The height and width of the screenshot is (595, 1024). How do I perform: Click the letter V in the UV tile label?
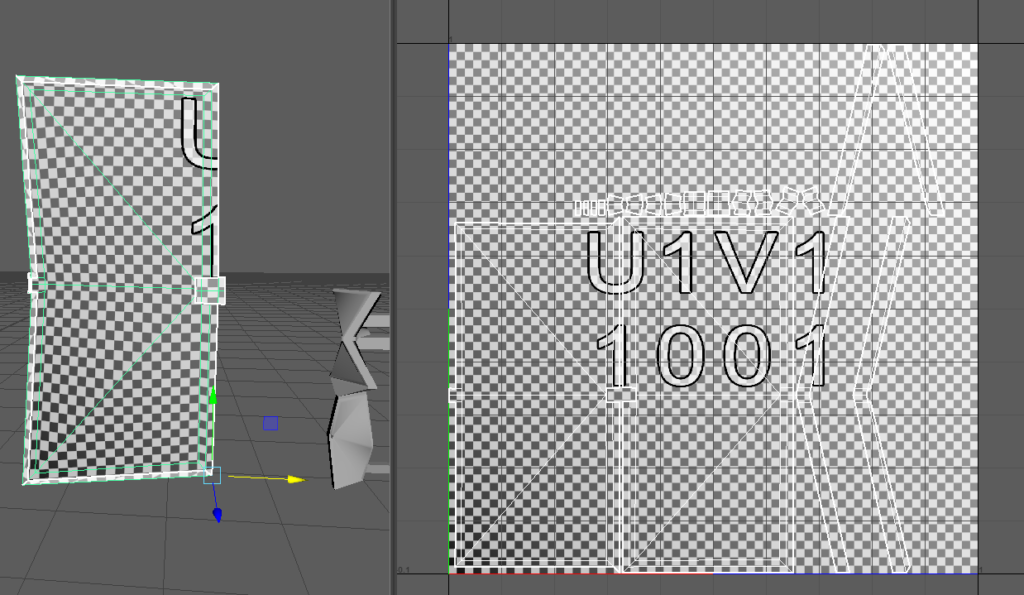(x=744, y=263)
